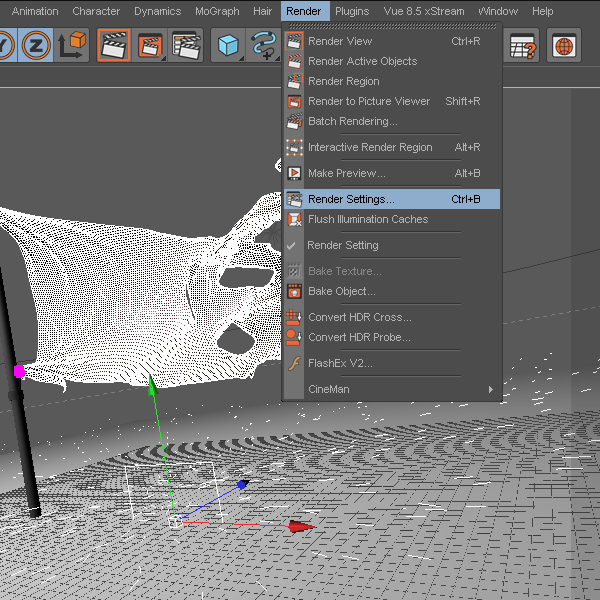
Task: Click the coordinate system cube icon
Action: click(72, 45)
